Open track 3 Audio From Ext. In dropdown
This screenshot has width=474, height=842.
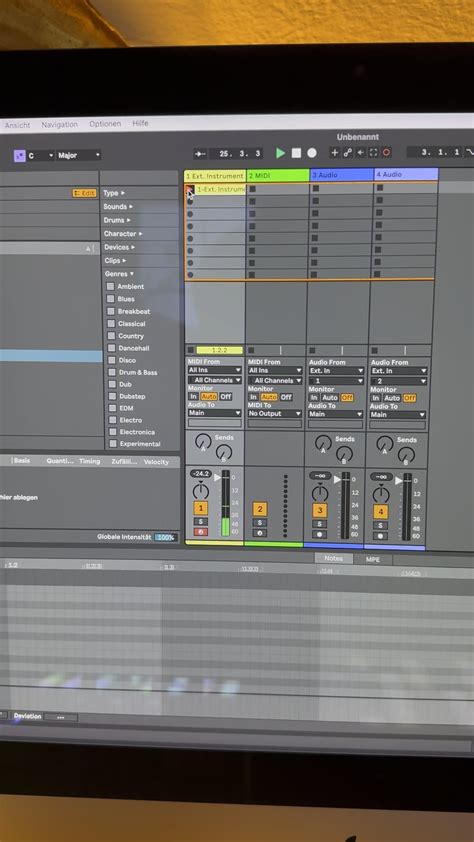click(x=337, y=371)
